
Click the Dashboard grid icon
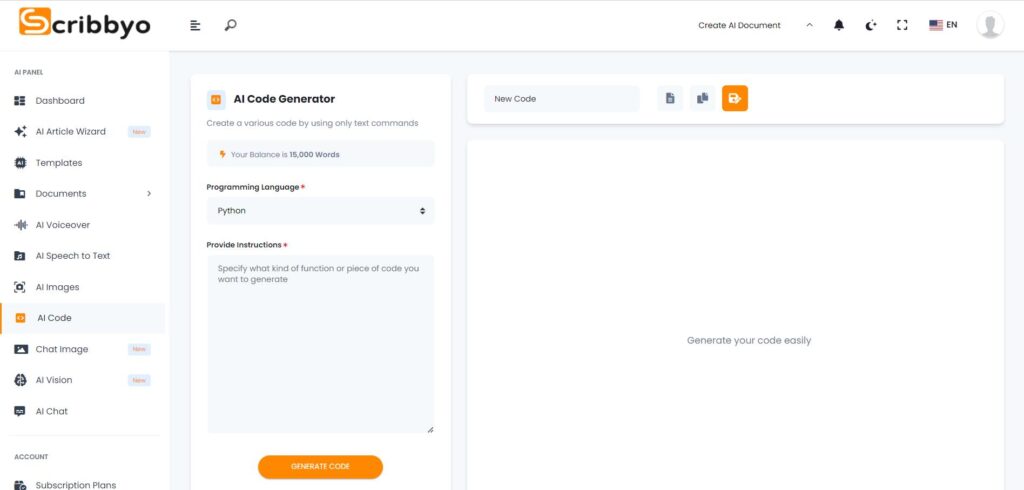[x=20, y=101]
